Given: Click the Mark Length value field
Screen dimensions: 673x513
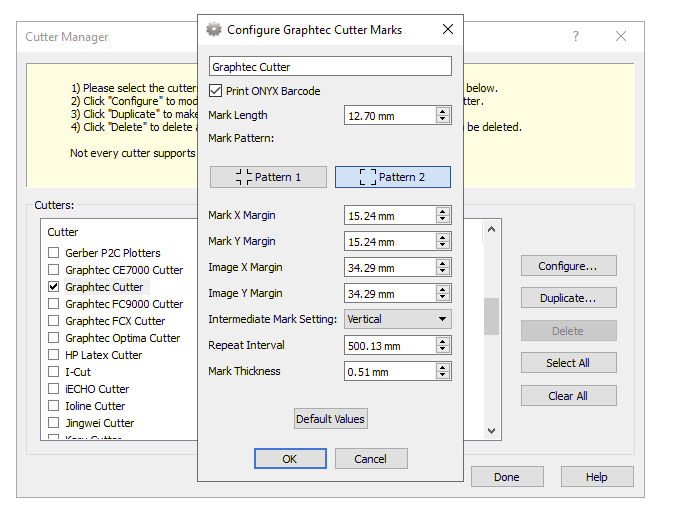Looking at the screenshot, I should 390,115.
